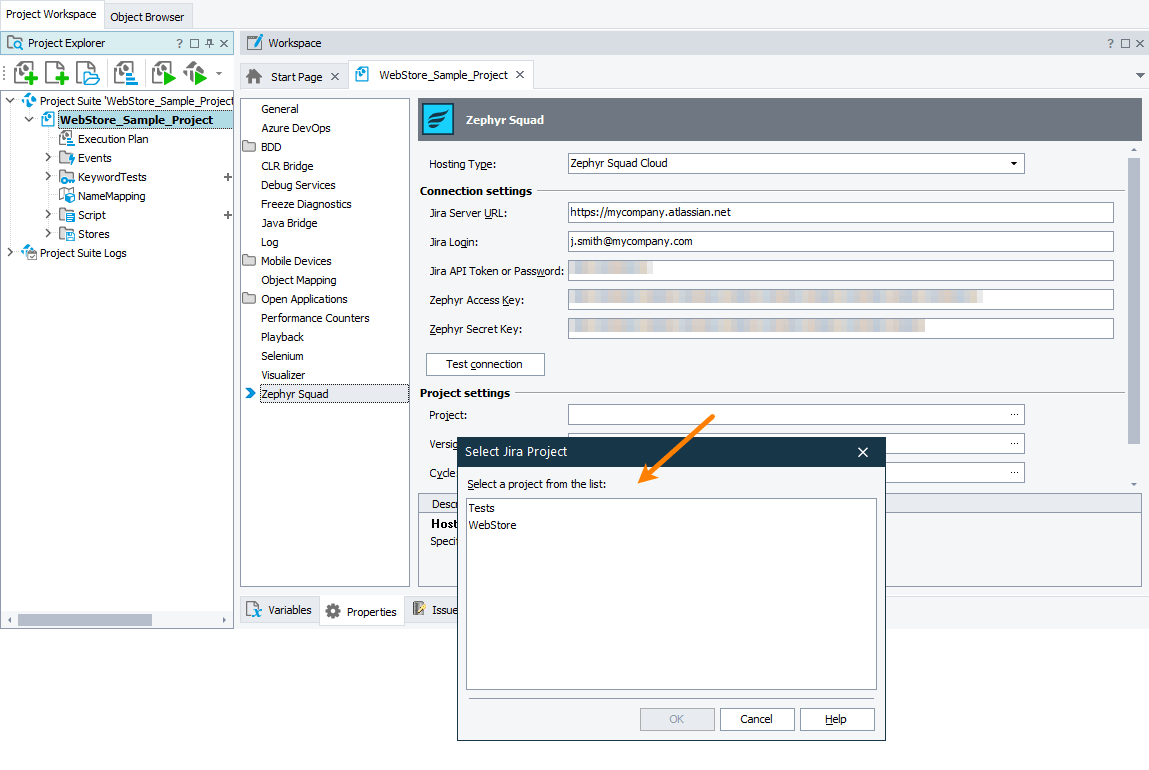Click the Add New Item icon
The width and height of the screenshot is (1149, 770).
(x=56, y=72)
